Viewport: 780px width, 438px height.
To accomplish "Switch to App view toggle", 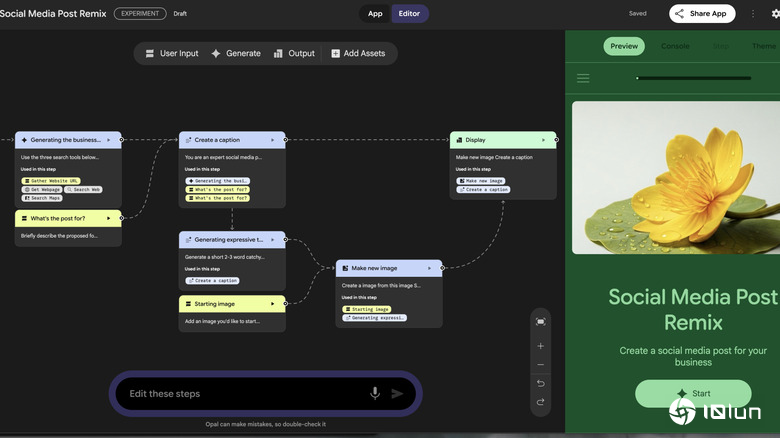I will click(x=375, y=14).
